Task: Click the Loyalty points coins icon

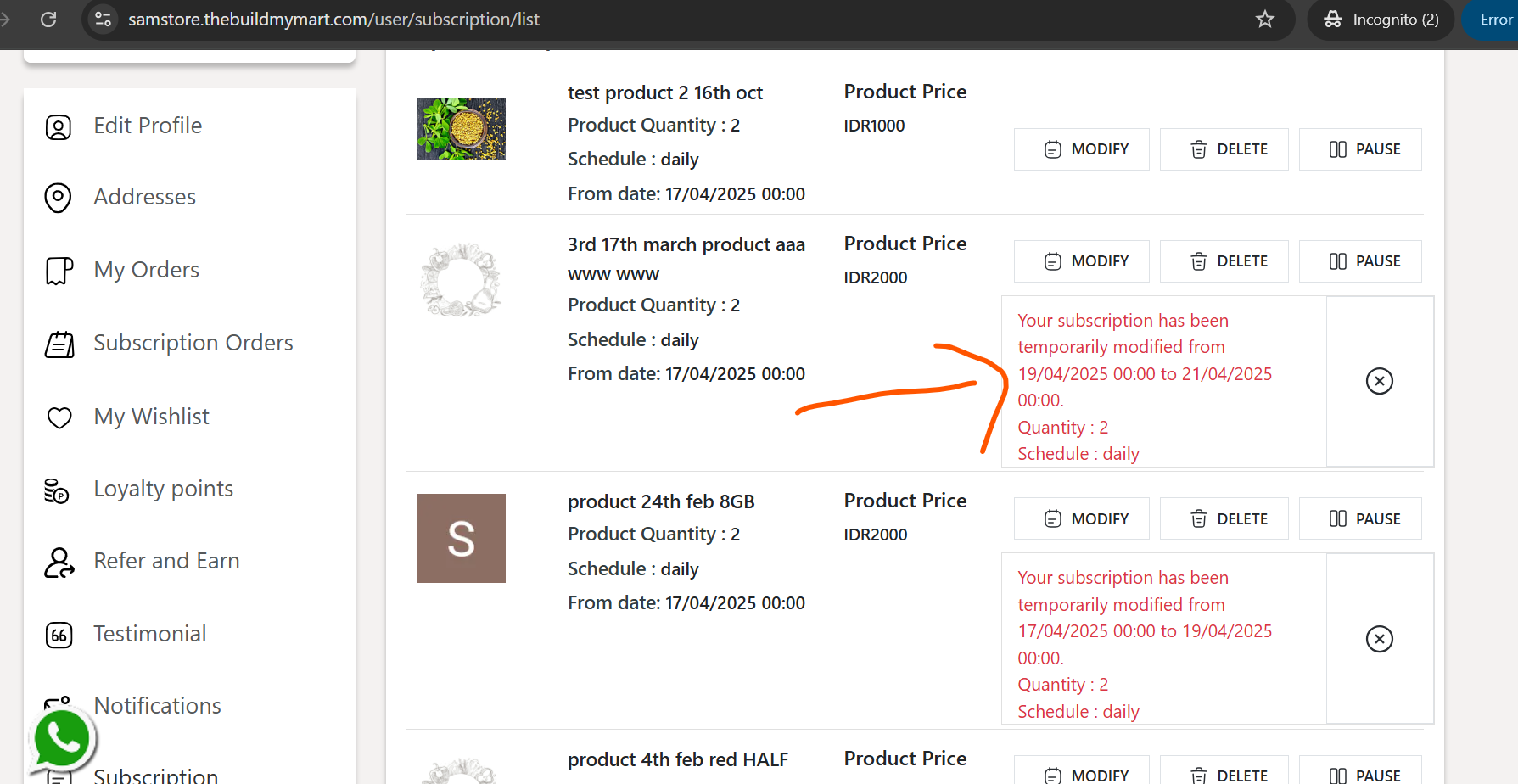Action: tap(57, 490)
